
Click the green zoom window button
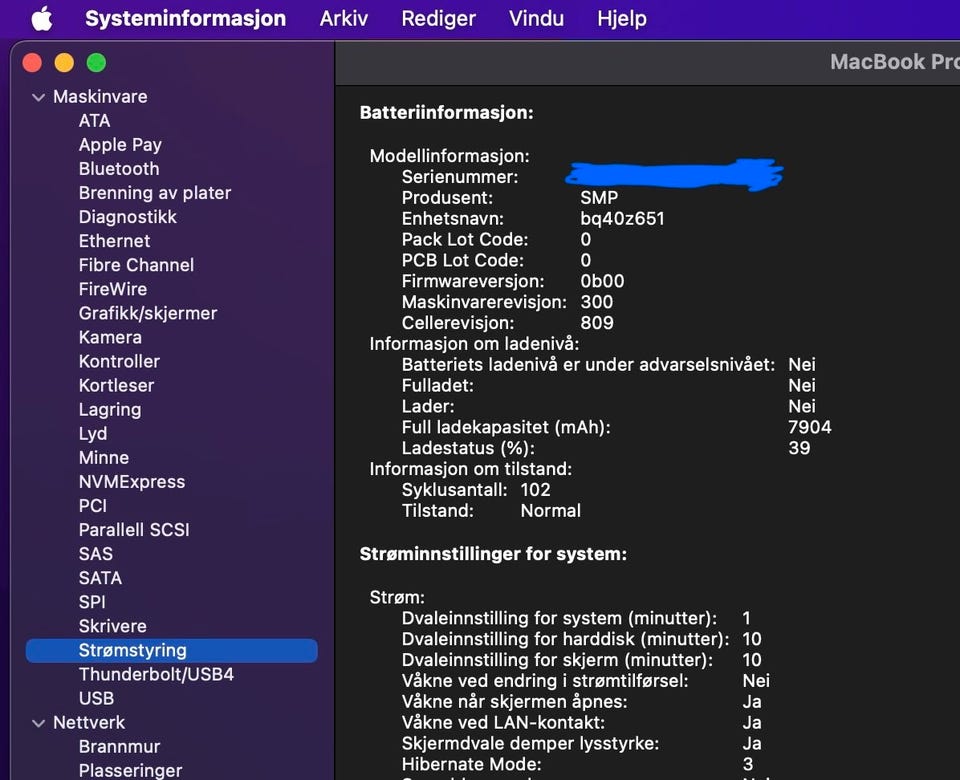click(96, 63)
